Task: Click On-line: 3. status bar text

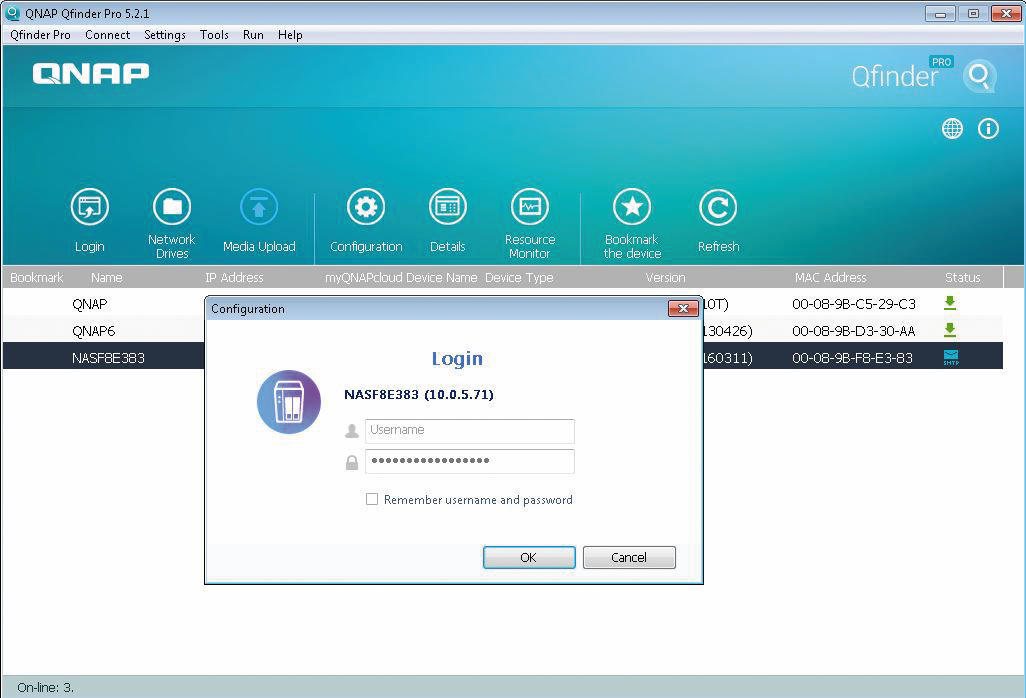Action: [x=45, y=687]
